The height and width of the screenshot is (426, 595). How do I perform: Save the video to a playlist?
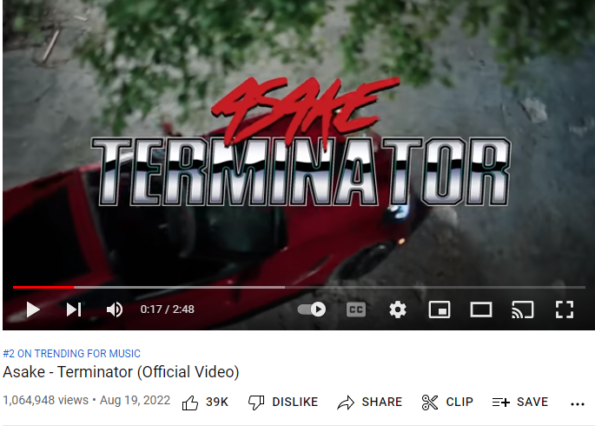(x=520, y=402)
